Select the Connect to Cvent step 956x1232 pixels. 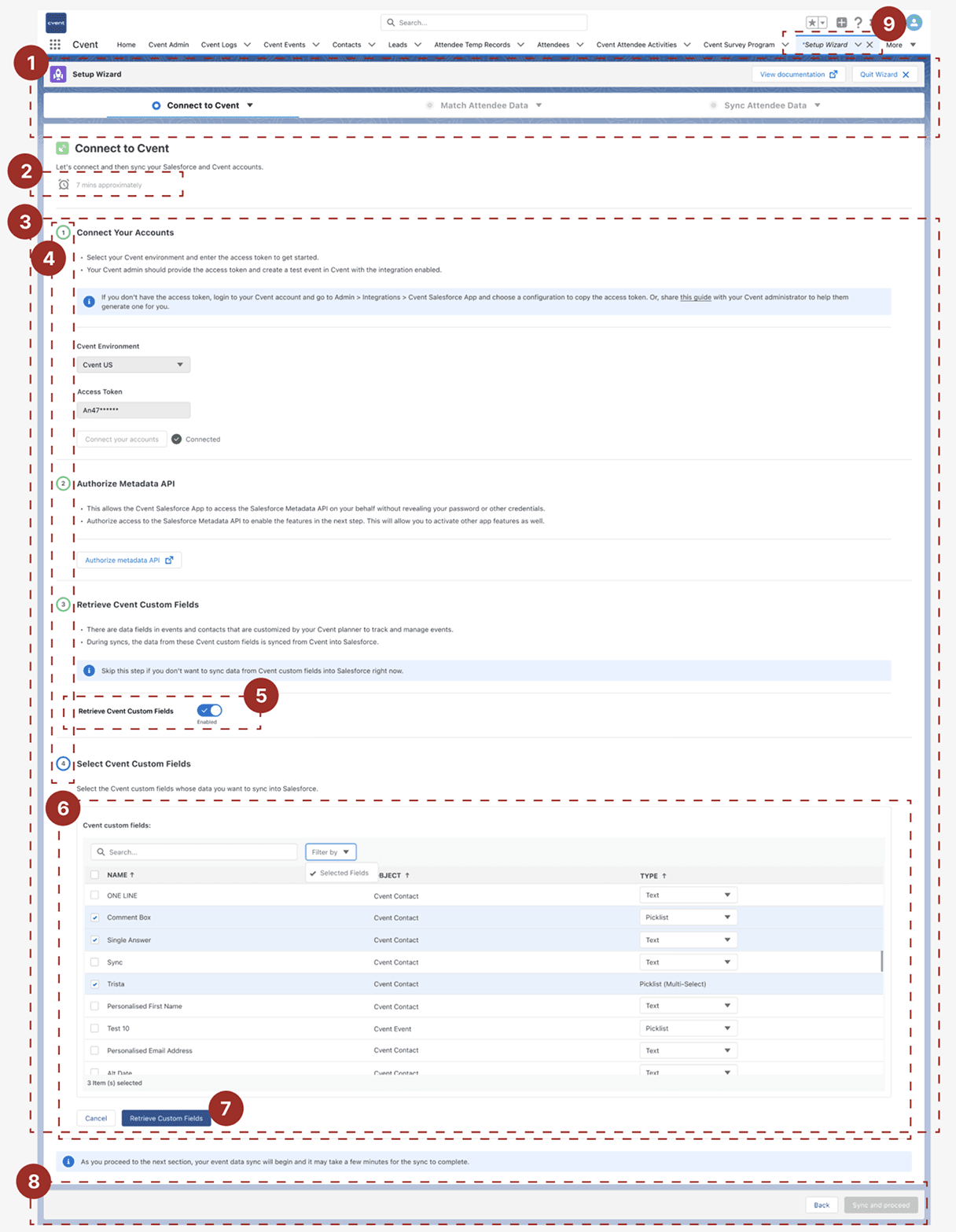tap(203, 105)
